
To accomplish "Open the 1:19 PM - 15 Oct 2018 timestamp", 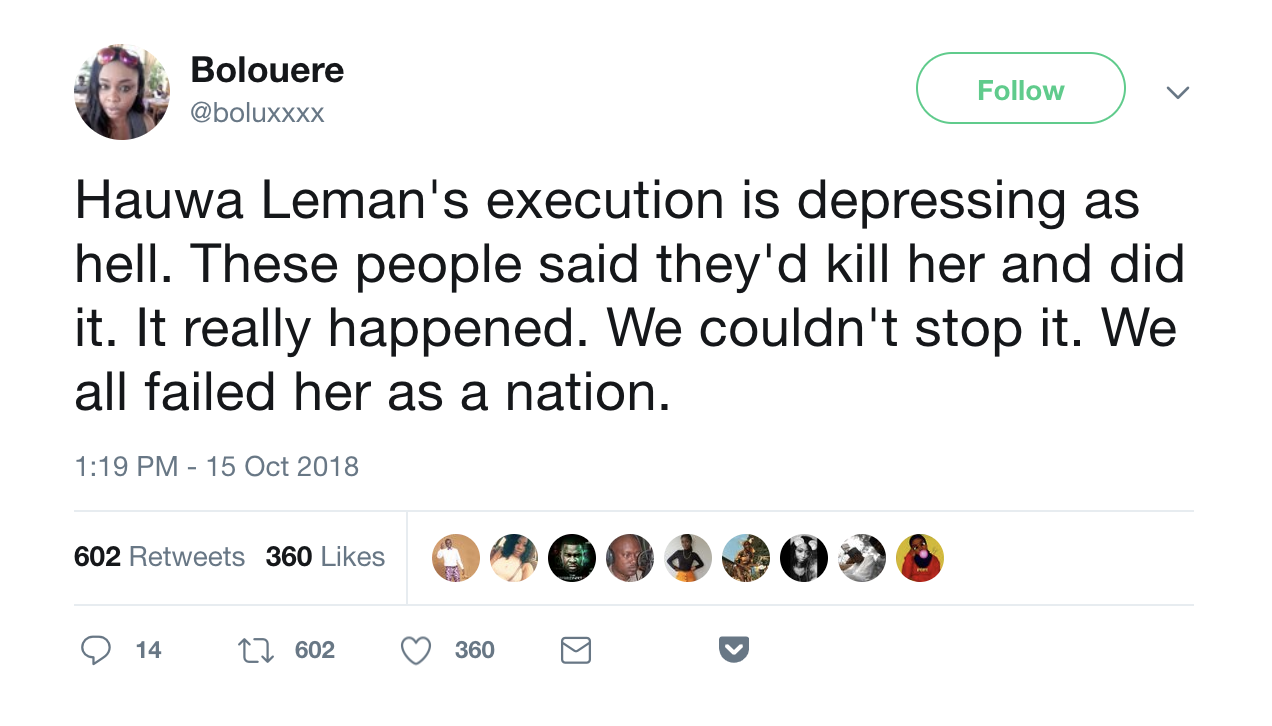I will coord(216,466).
